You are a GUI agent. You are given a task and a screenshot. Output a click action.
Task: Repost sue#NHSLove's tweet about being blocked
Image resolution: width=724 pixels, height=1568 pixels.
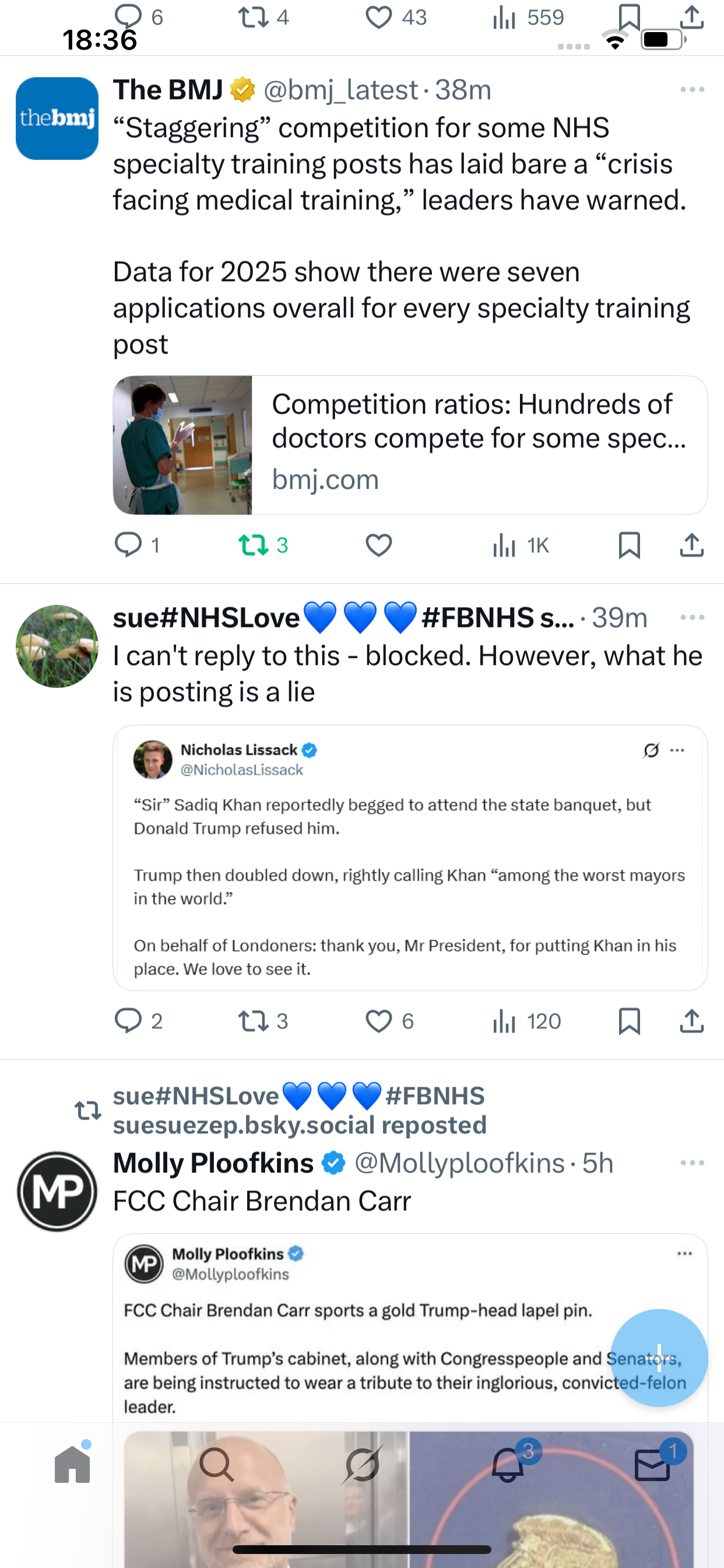tap(254, 1021)
